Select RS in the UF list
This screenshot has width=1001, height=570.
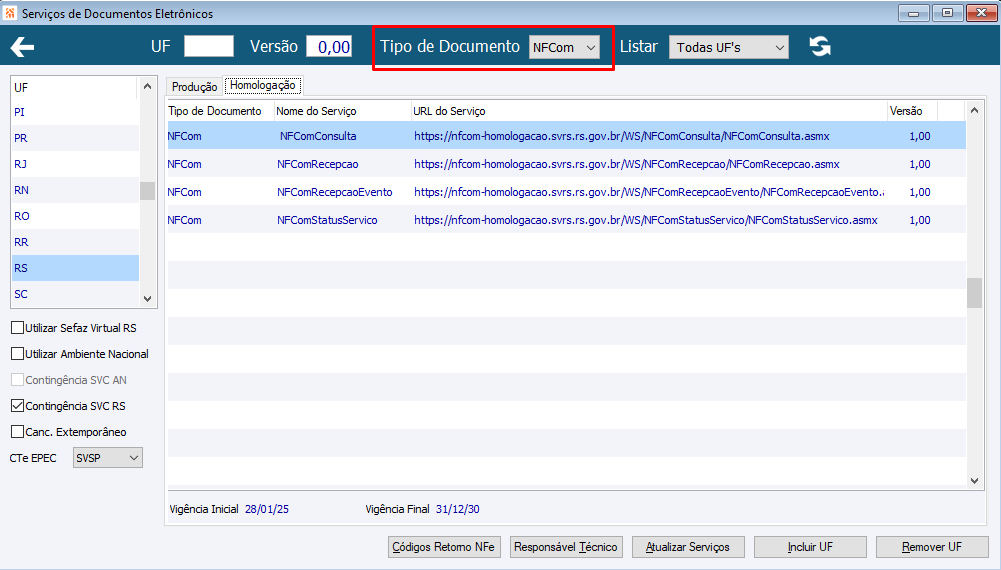(x=75, y=268)
